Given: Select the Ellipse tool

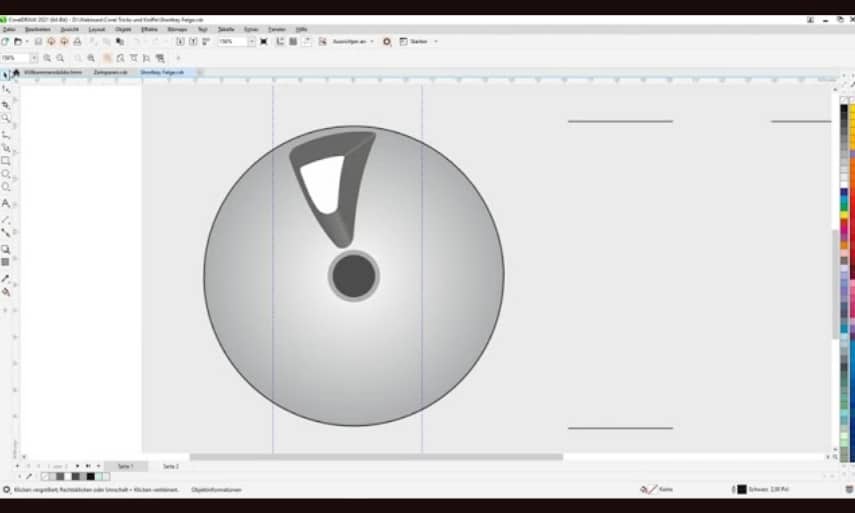Looking at the screenshot, I should (x=6, y=173).
